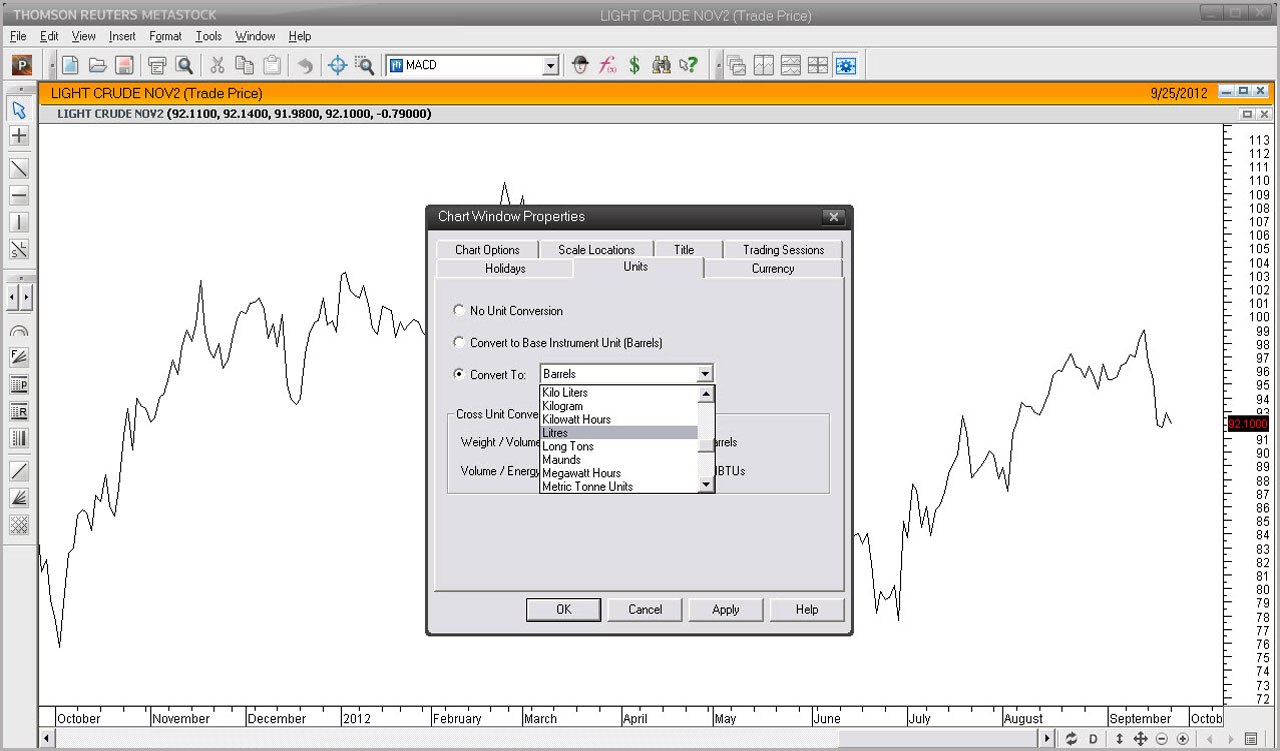1280x751 pixels.
Task: Open the MACD indicator dropdown
Action: (550, 66)
